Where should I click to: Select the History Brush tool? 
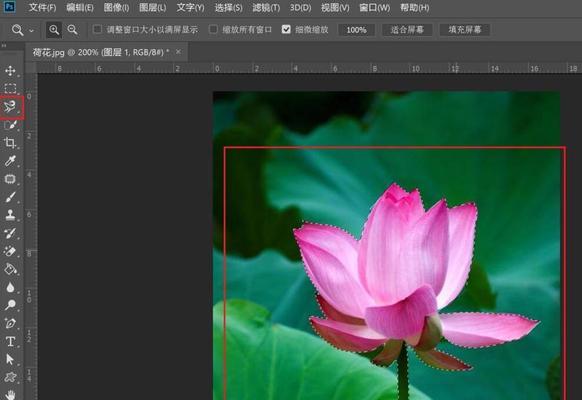tap(10, 233)
